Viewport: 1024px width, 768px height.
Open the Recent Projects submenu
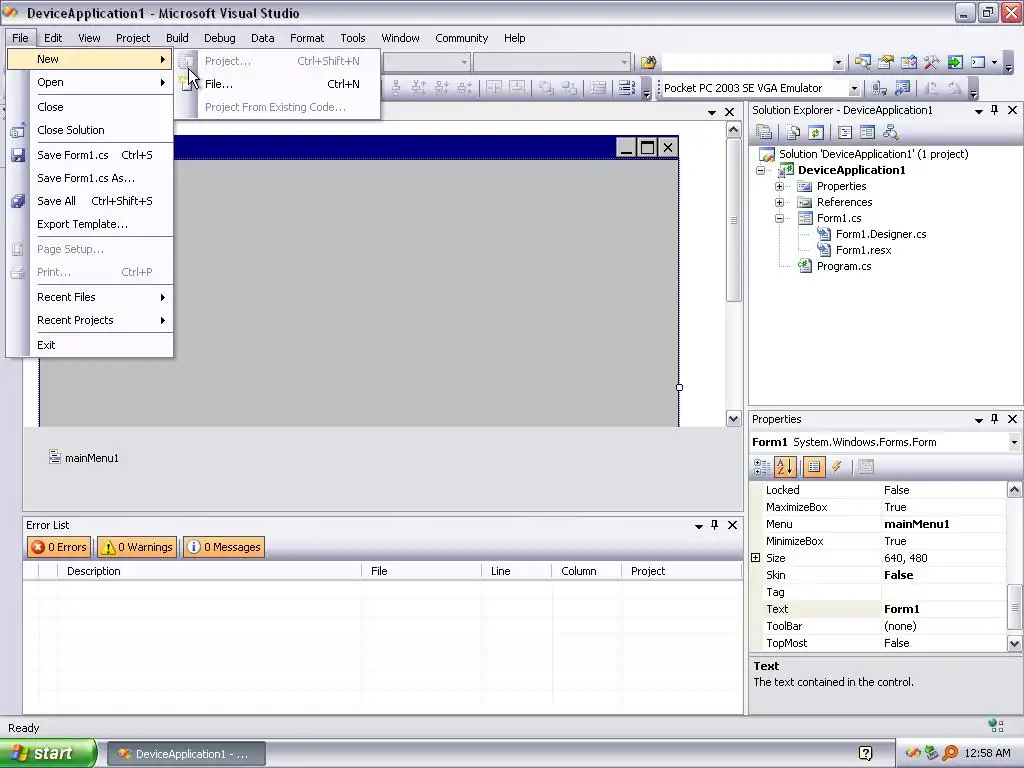(90, 320)
